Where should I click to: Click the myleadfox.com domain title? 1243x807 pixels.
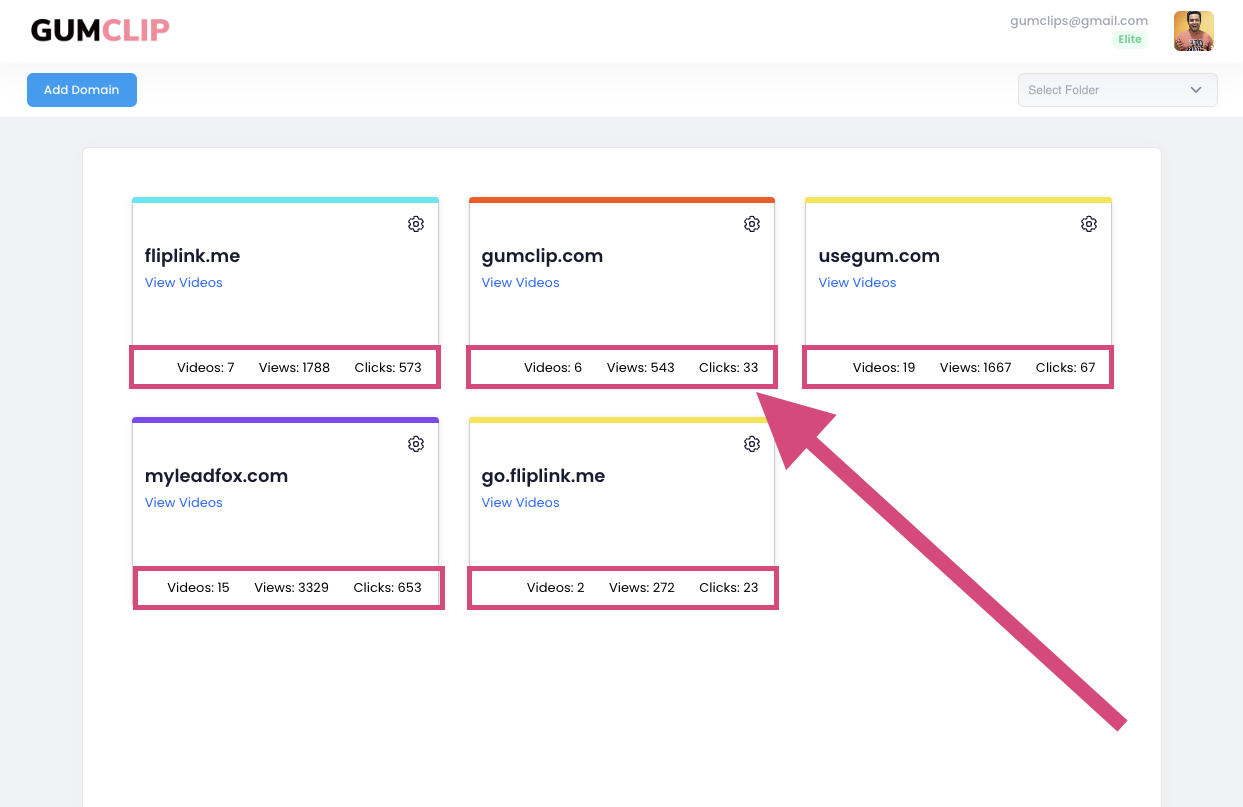pos(216,476)
